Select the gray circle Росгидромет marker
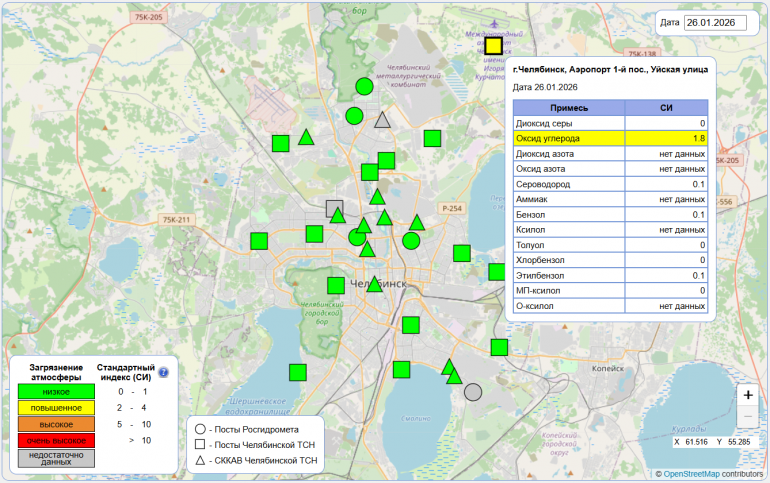 point(473,392)
